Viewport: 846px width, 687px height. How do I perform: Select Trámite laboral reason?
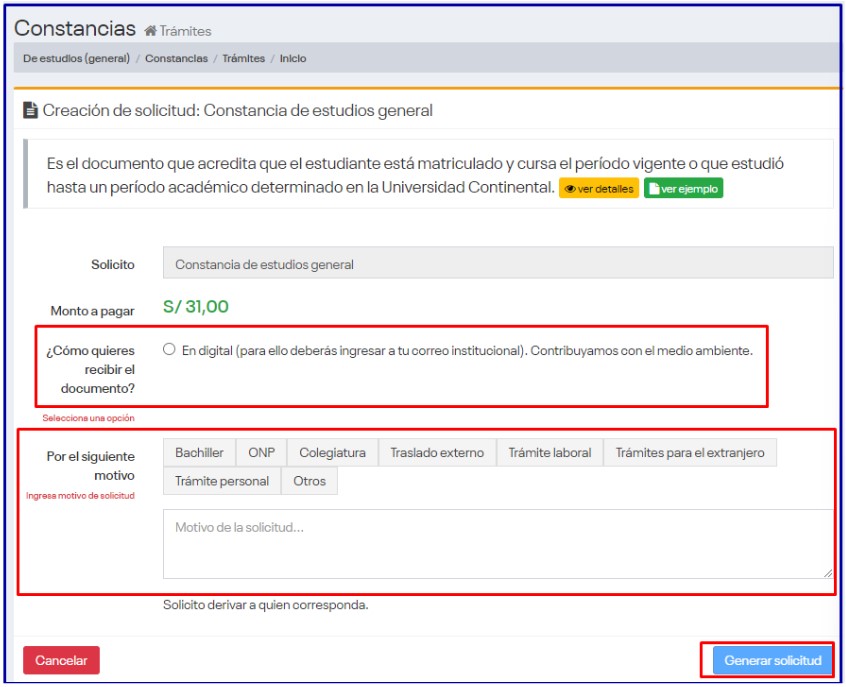(549, 453)
